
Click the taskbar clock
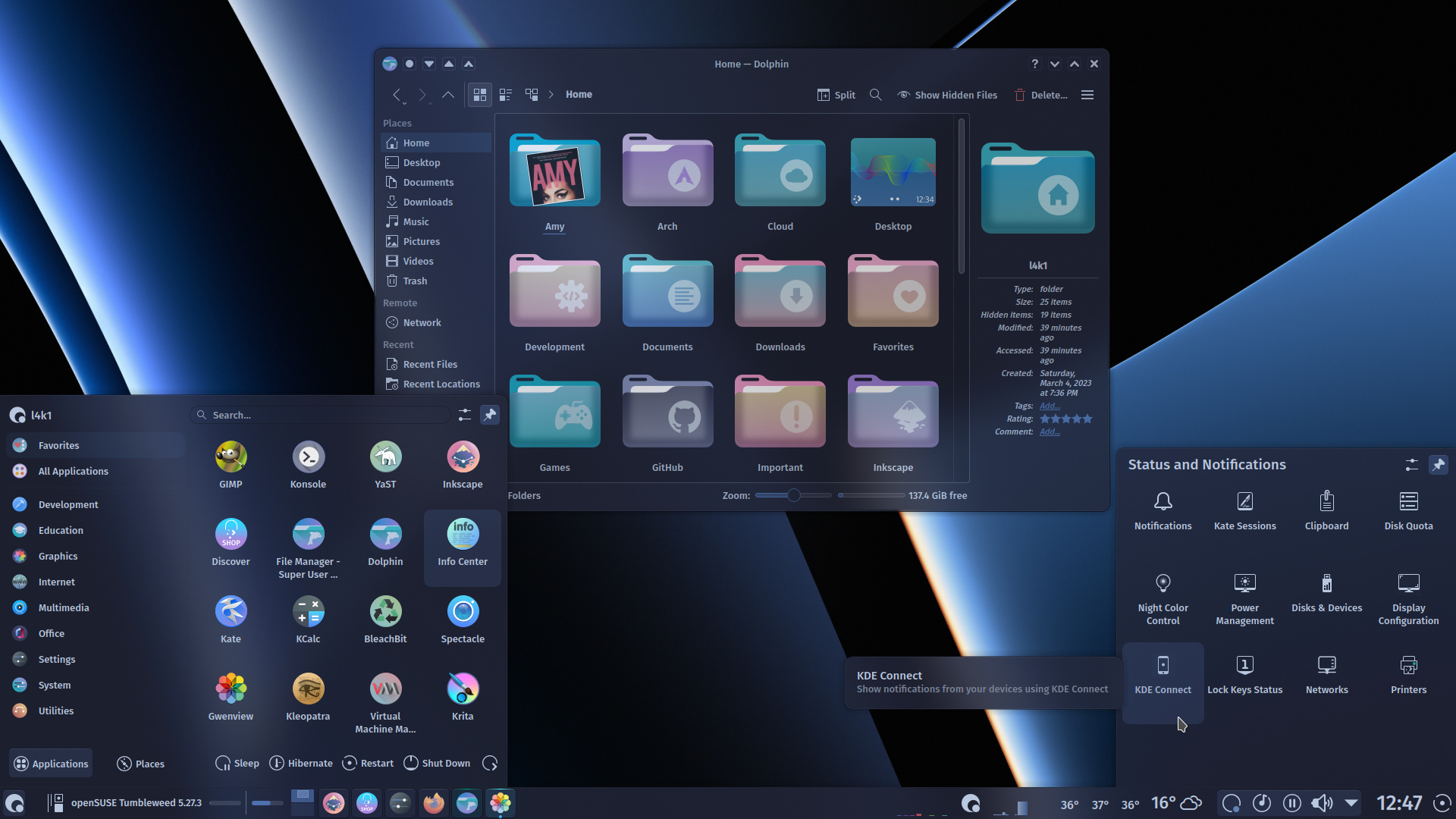(1398, 802)
